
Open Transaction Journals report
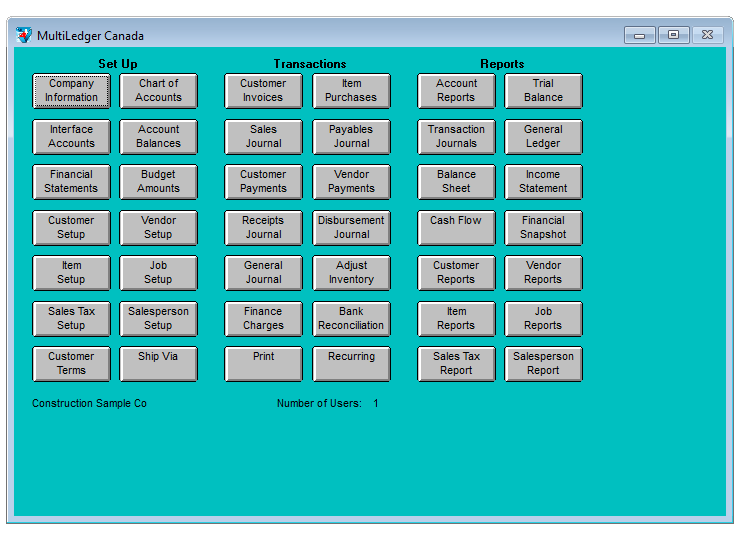[x=456, y=136]
